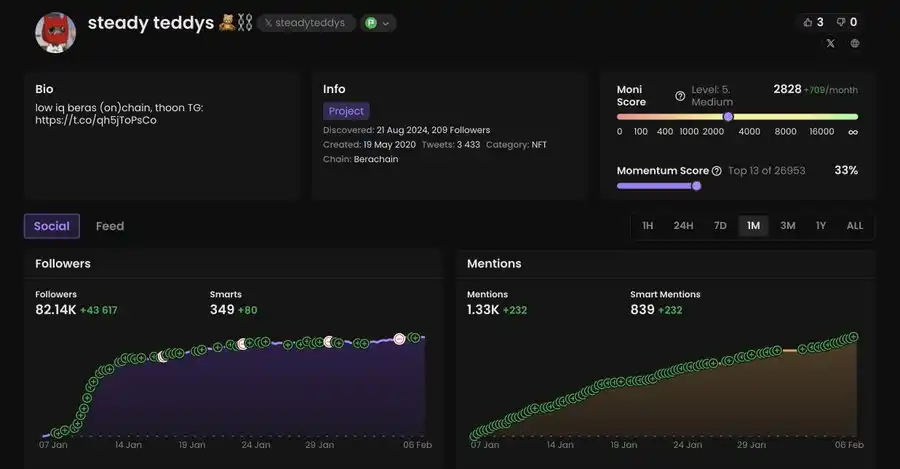Click the Moni Score help icon
The height and width of the screenshot is (469, 900).
680,96
